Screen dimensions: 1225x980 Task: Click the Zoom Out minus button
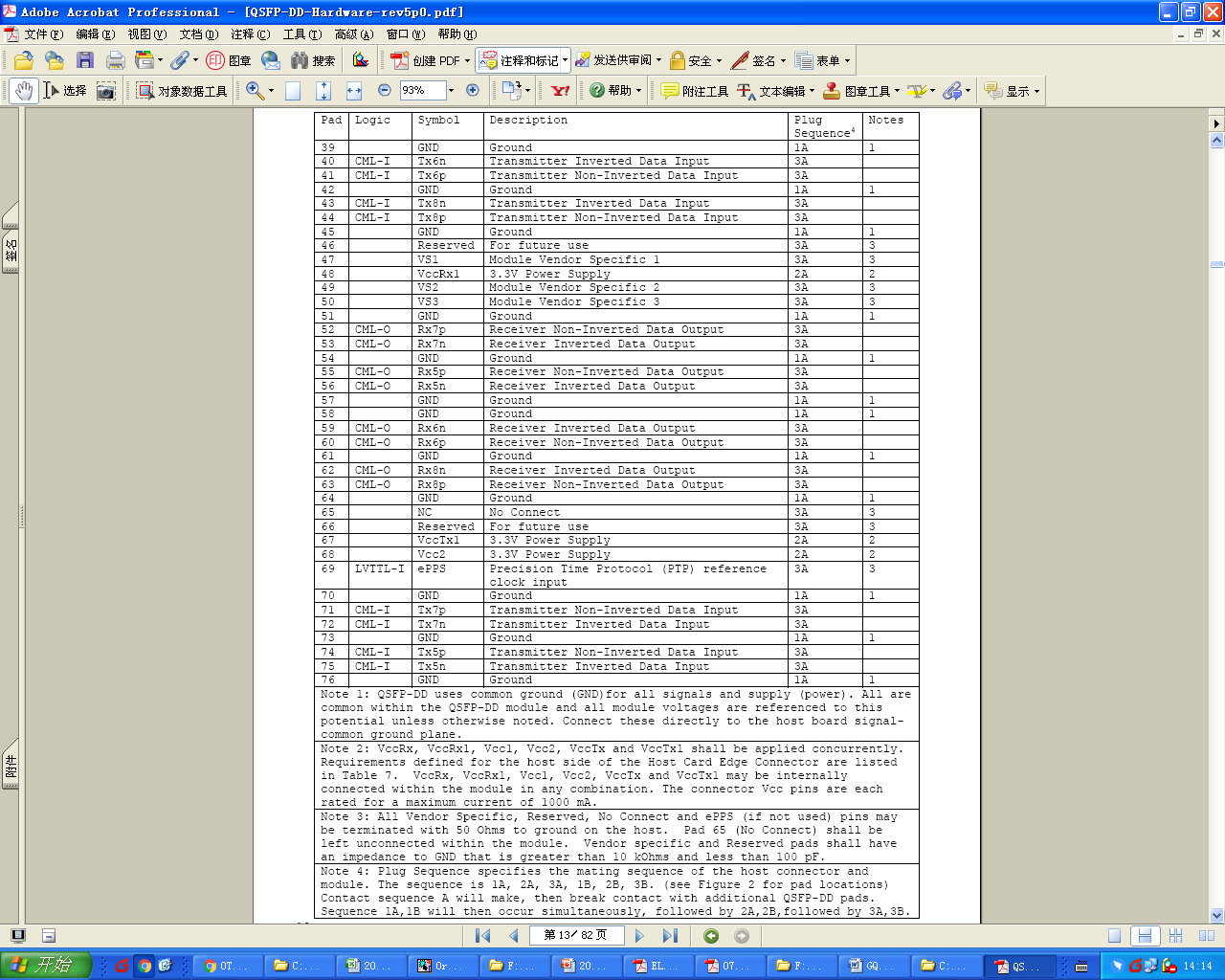[x=385, y=90]
